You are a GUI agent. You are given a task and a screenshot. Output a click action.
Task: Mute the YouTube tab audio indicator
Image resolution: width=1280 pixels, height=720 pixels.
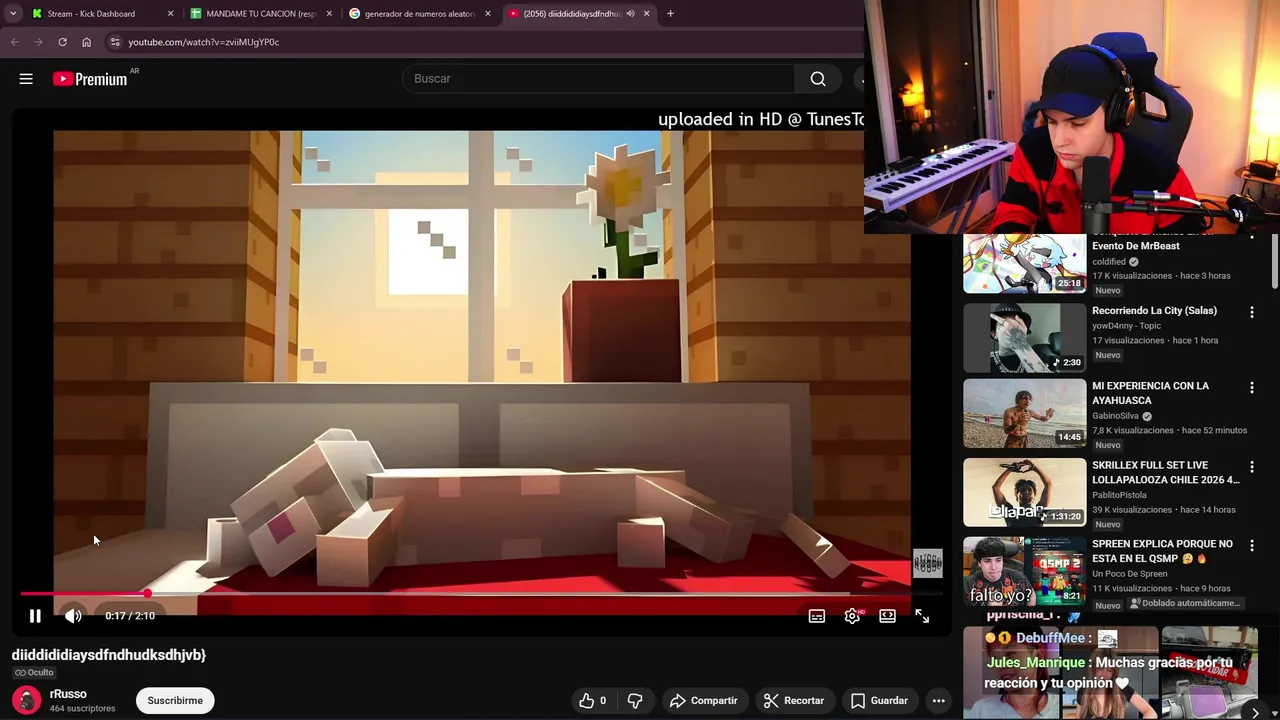(x=630, y=14)
